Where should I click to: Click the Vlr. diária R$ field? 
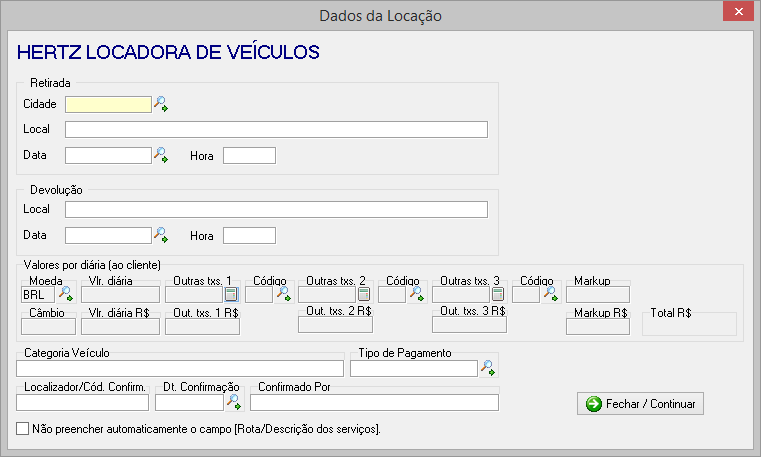click(120, 326)
